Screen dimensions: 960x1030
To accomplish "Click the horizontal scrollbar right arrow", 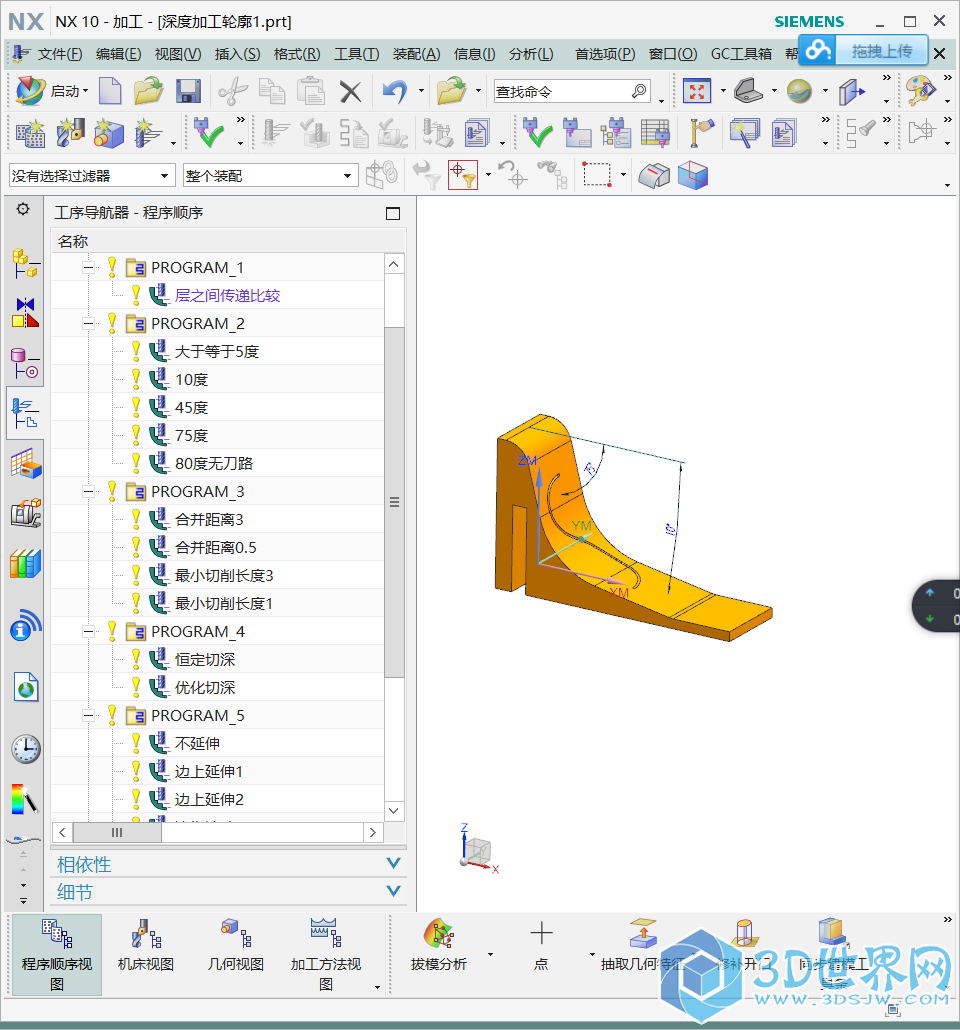I will pyautogui.click(x=373, y=832).
